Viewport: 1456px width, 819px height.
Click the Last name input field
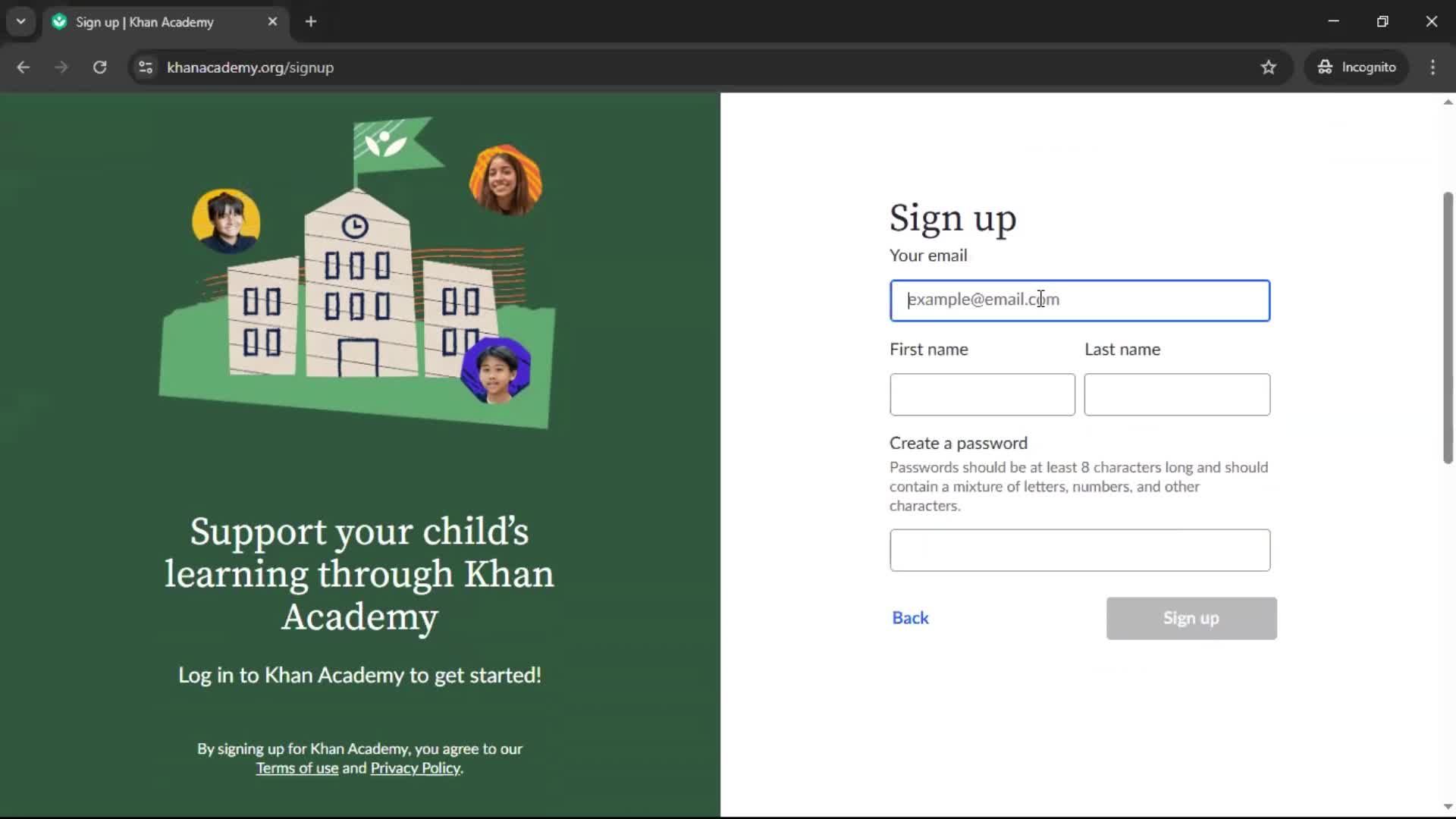tap(1177, 394)
